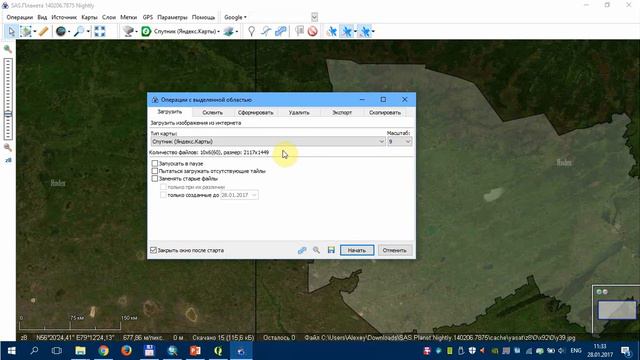Screen dimensions: 640x360
Task: Open File Explorer from the taskbar
Action: point(80,351)
